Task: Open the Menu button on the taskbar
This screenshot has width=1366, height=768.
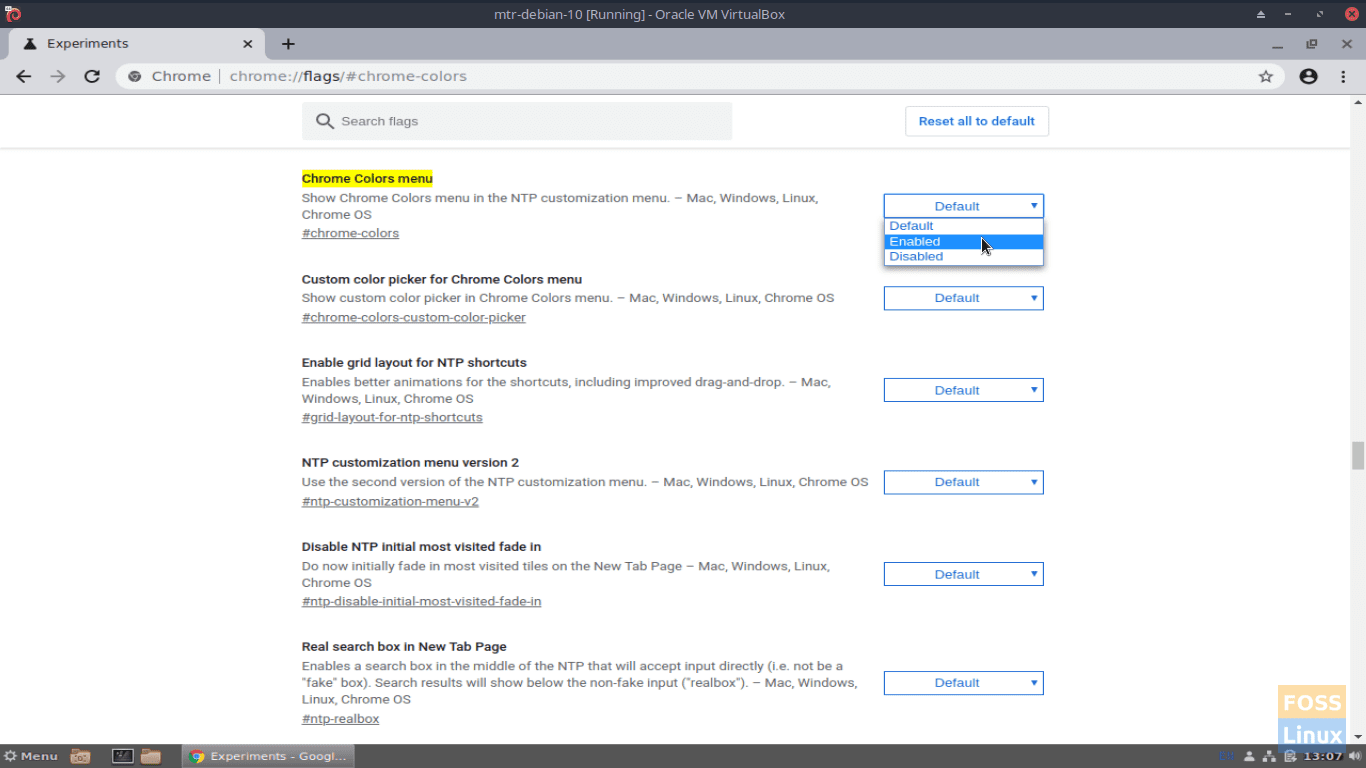Action: 30,756
